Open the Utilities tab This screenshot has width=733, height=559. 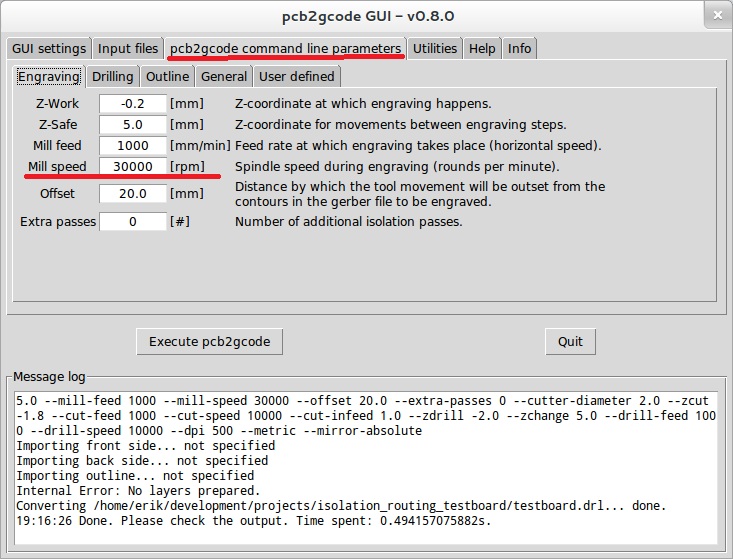435,49
